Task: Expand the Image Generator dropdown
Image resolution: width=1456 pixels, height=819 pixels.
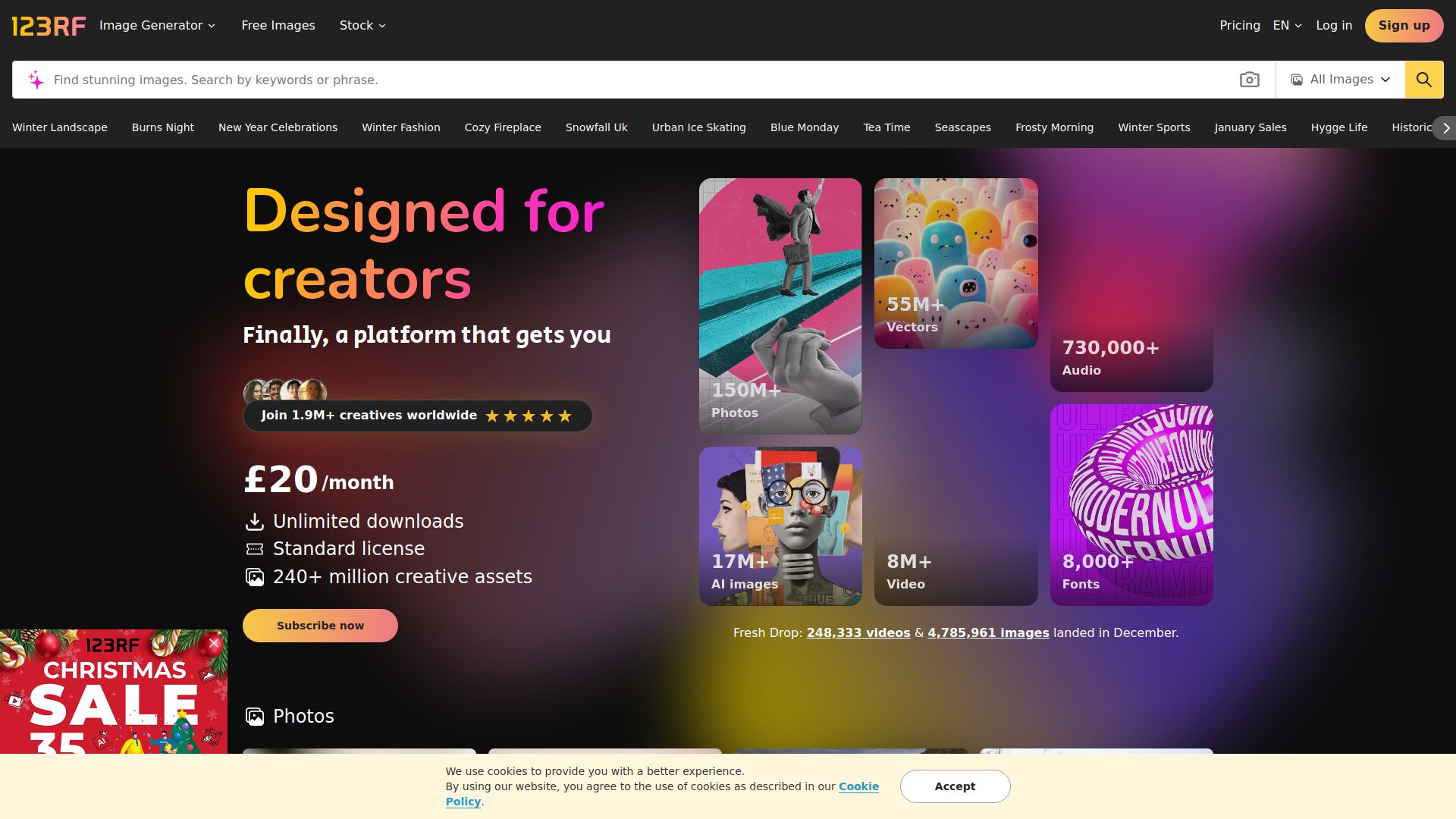Action: click(x=157, y=26)
